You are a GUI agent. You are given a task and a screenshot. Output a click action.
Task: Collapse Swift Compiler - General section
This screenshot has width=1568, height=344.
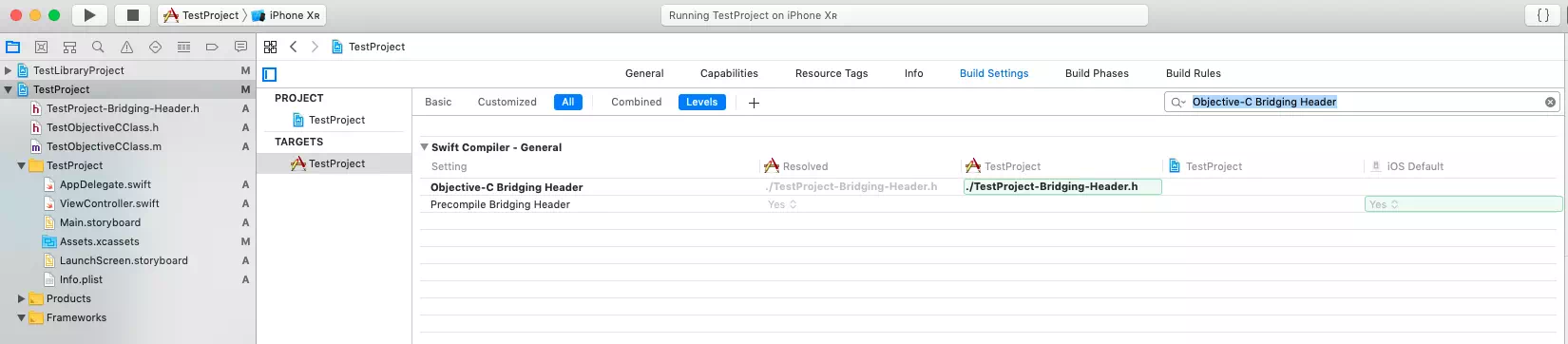(424, 147)
